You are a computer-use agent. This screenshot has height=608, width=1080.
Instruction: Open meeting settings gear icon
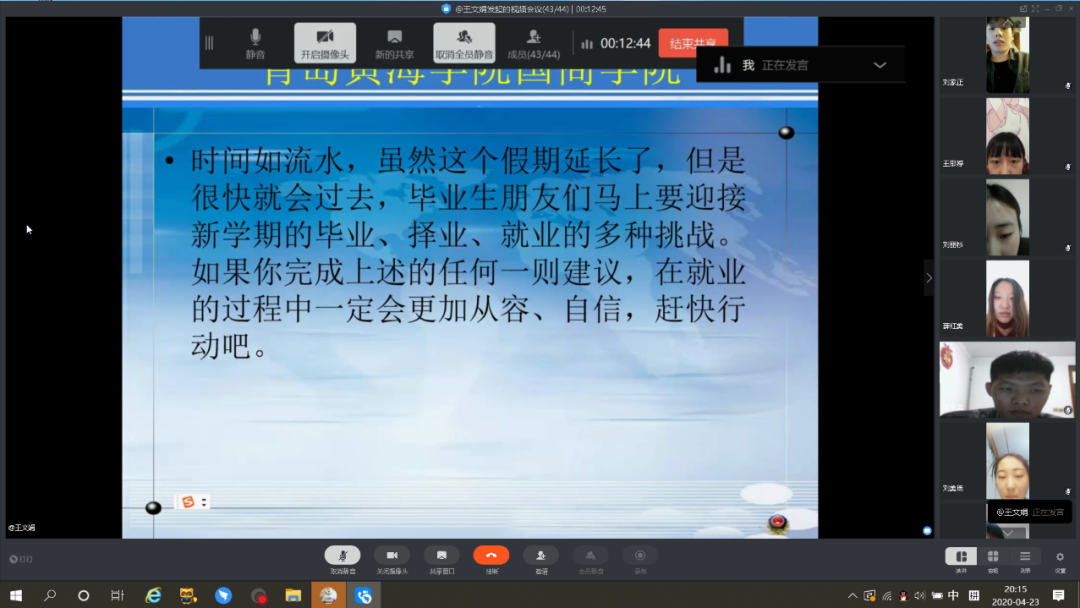(x=1060, y=557)
